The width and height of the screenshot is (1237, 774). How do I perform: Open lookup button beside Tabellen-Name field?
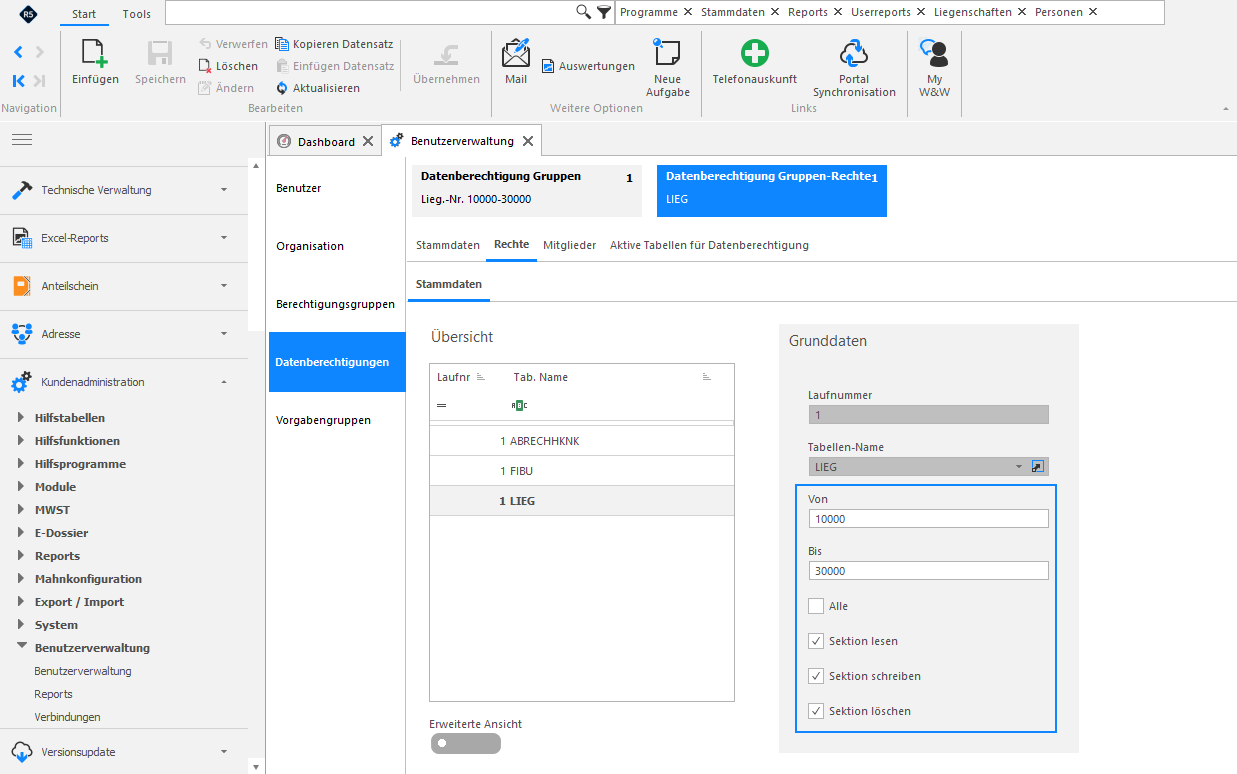pyautogui.click(x=1038, y=467)
